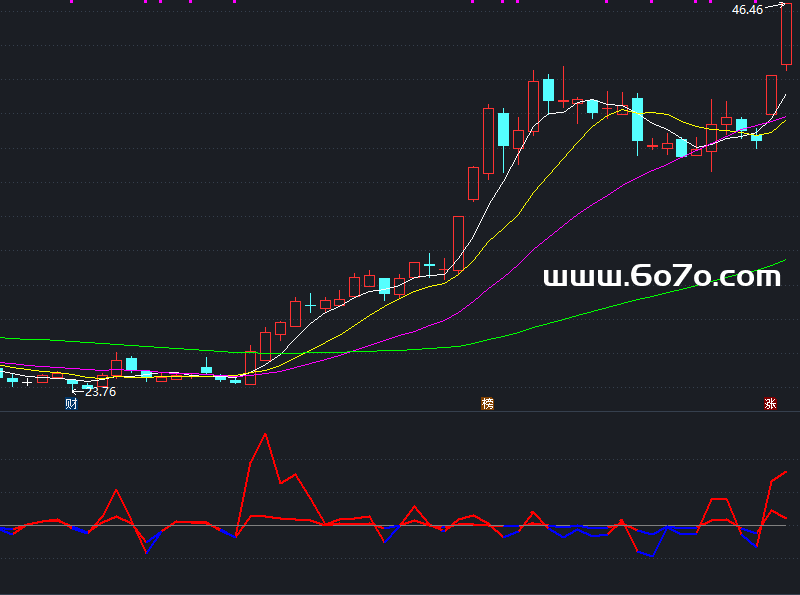This screenshot has height=595, width=800.
Task: Click the first magenta tick mark at top
Action: [72, 2]
